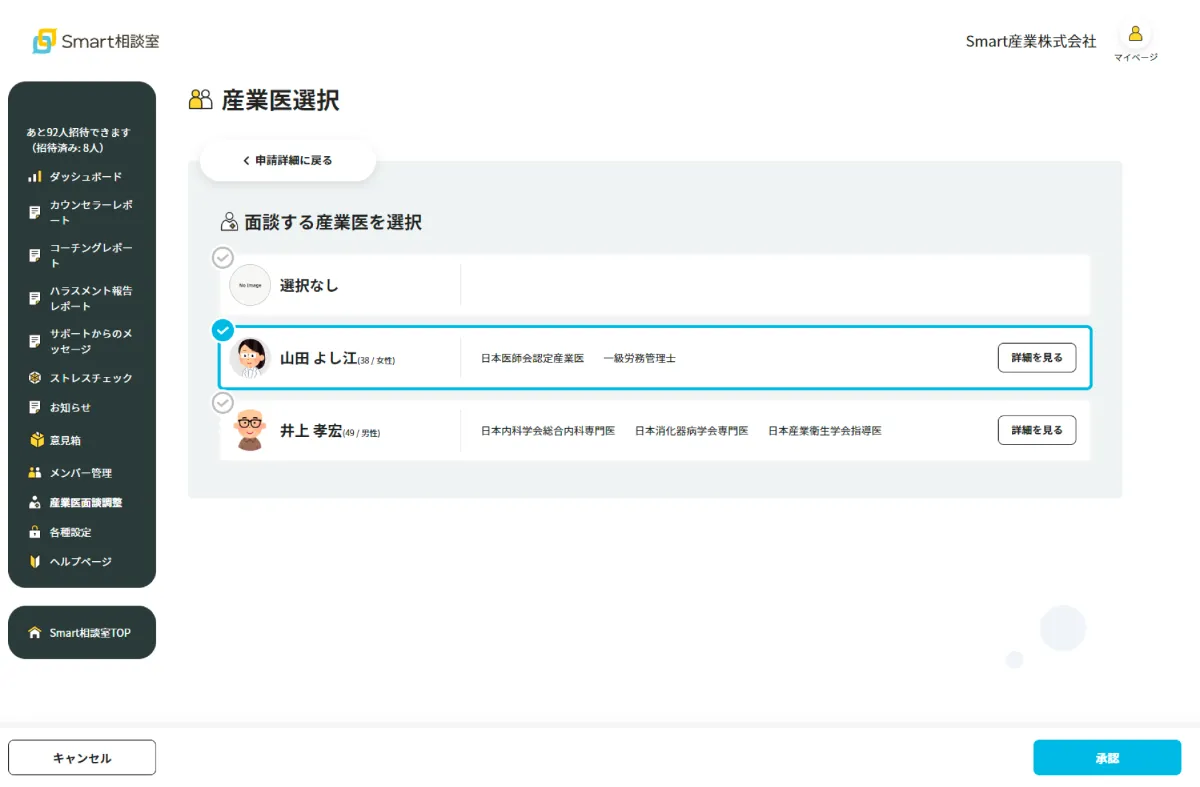Open the ヘルプページ help section
Screen dimensions: 1200x787
[x=80, y=562]
